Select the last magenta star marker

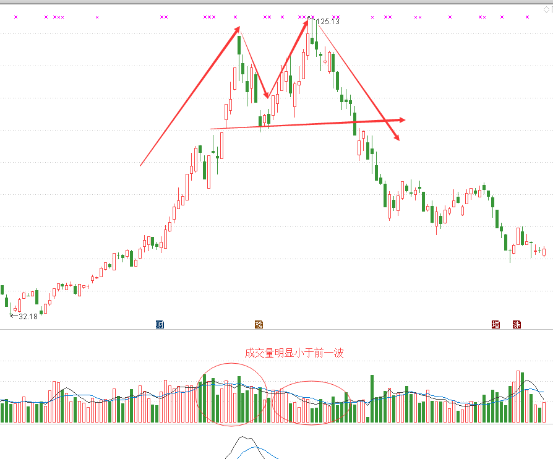528,17
